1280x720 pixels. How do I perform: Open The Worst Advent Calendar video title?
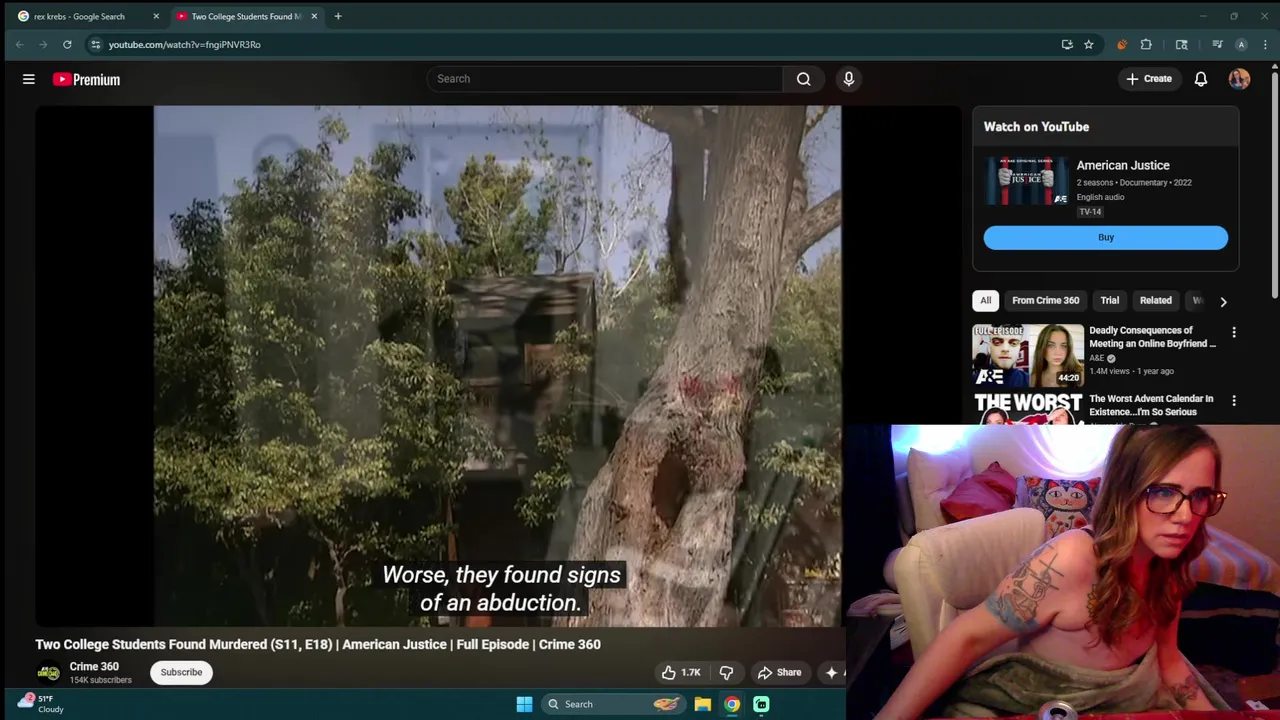point(1151,405)
